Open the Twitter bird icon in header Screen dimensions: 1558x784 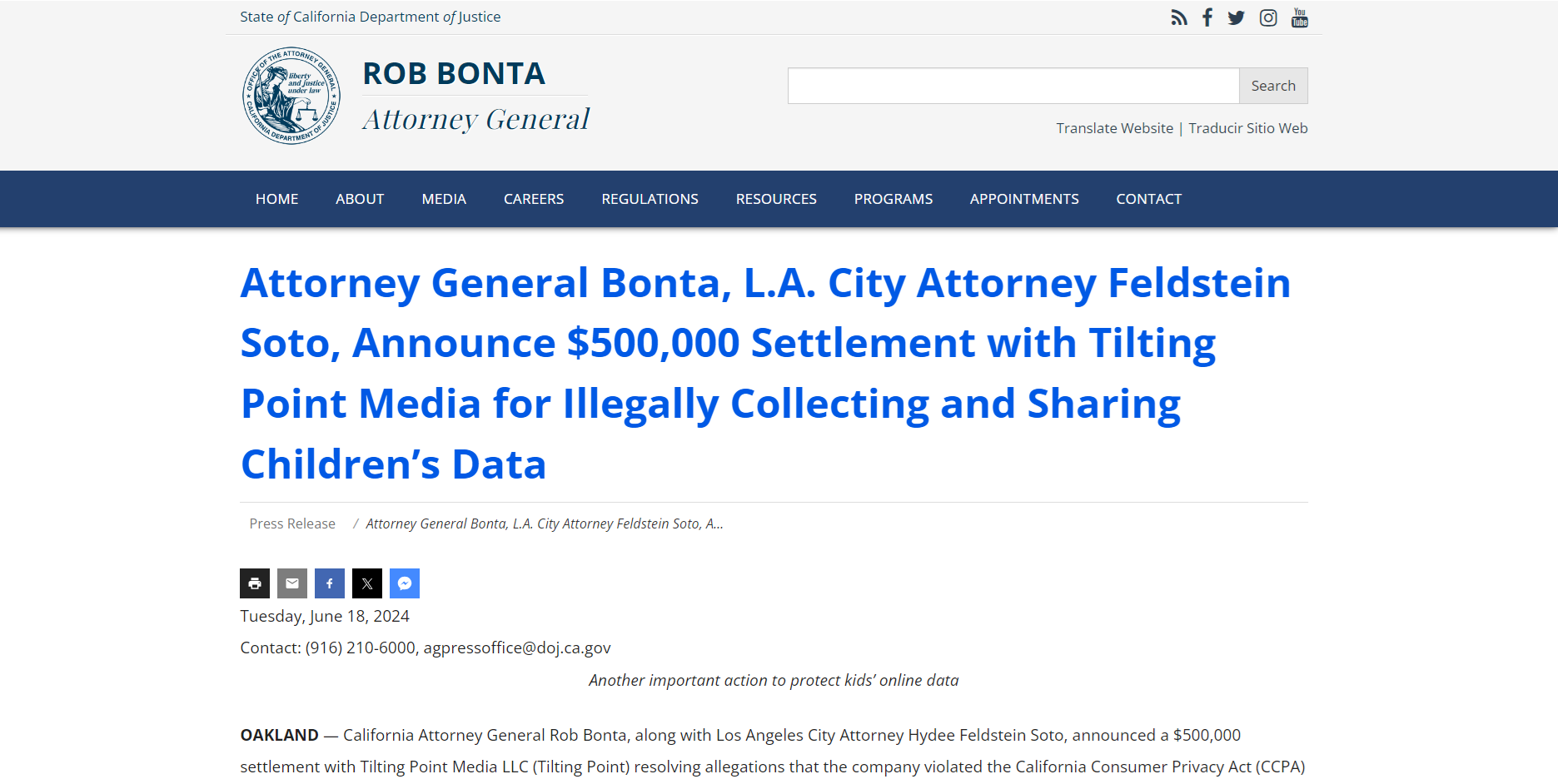click(x=1237, y=17)
